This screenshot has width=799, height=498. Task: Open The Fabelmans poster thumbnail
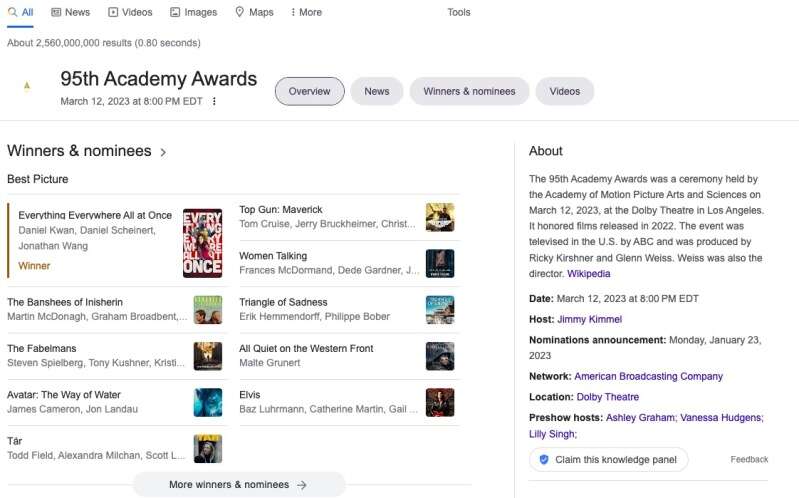(x=208, y=356)
